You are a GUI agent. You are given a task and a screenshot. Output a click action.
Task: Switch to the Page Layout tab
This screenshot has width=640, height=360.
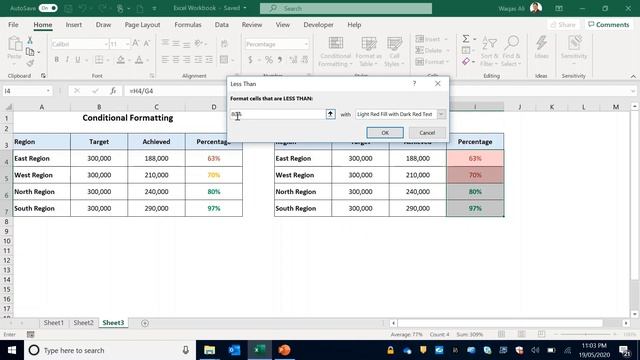point(142,25)
